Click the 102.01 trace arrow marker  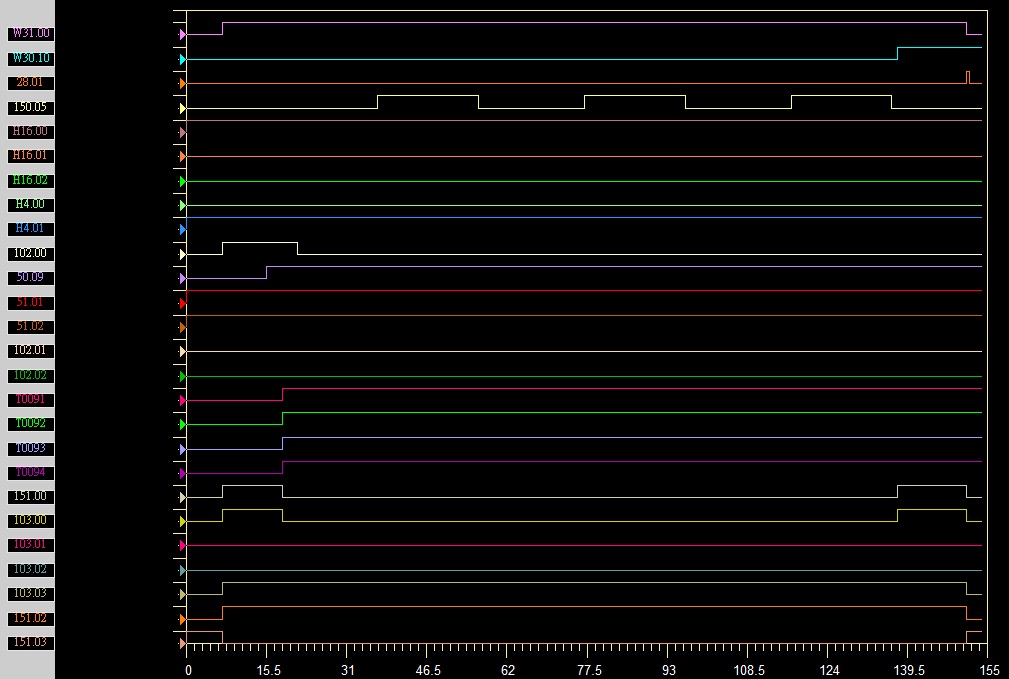pyautogui.click(x=182, y=351)
